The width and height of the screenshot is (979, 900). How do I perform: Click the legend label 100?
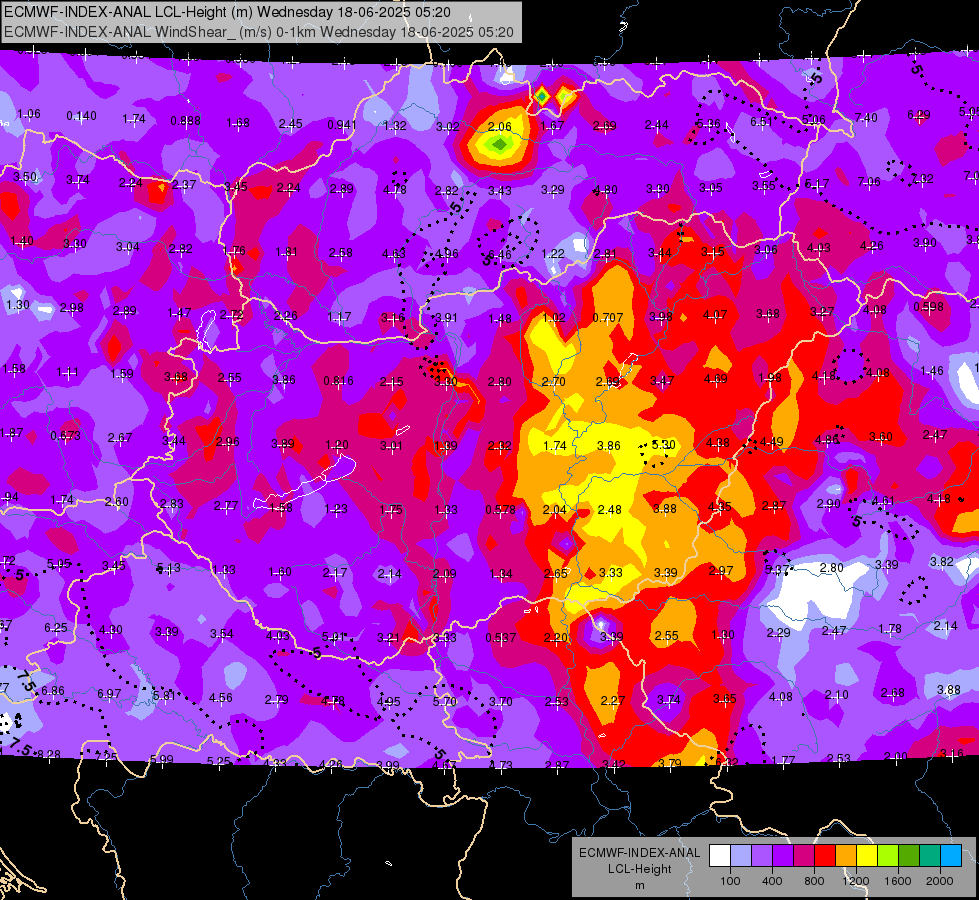click(730, 881)
